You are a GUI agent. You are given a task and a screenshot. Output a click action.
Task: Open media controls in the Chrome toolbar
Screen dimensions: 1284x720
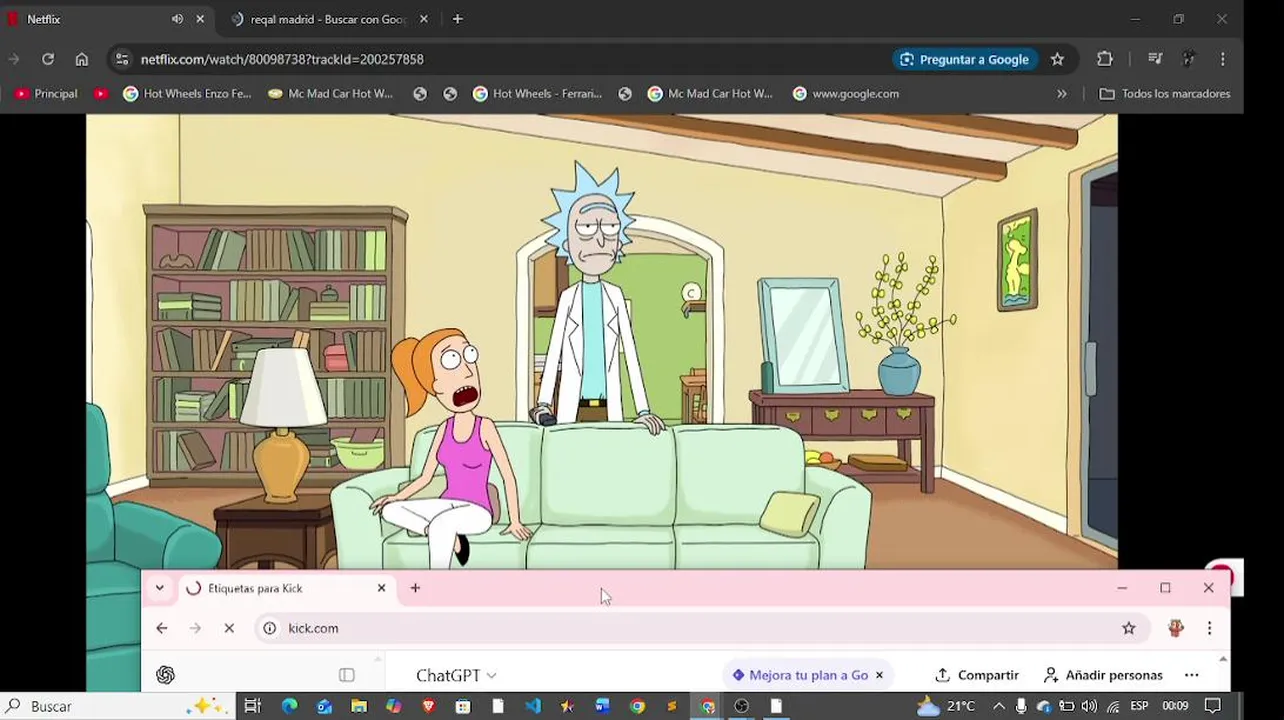point(1155,59)
